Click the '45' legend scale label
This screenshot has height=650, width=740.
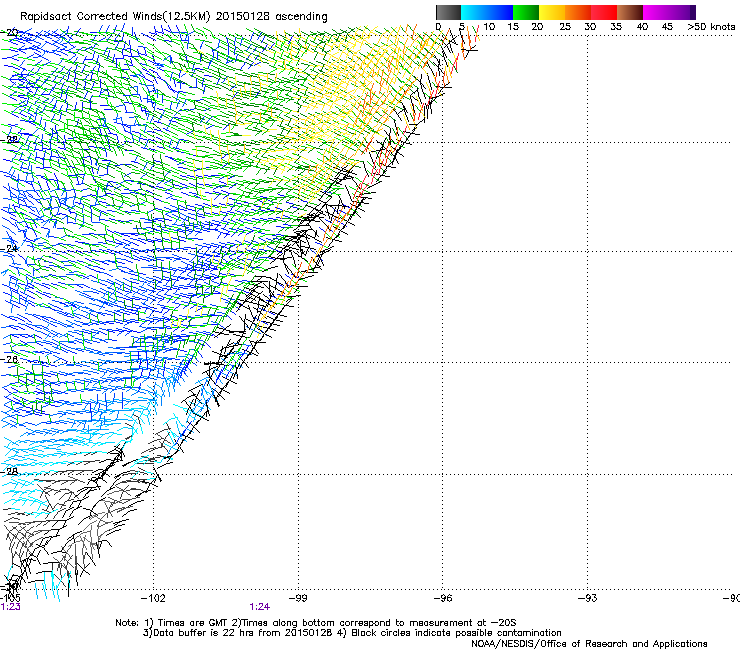click(667, 27)
